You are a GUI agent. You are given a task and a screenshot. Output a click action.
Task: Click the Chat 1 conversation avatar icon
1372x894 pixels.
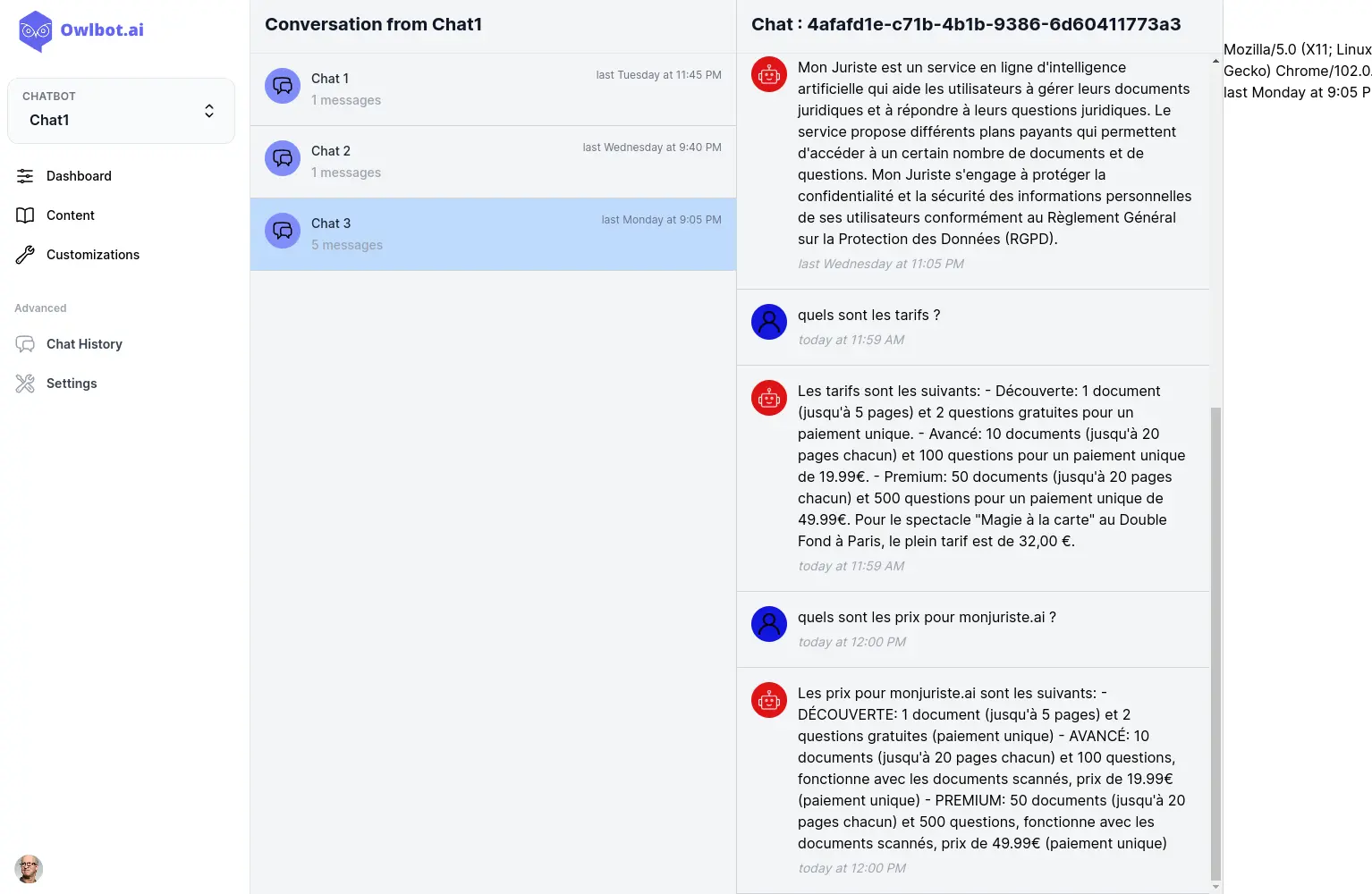tap(283, 86)
